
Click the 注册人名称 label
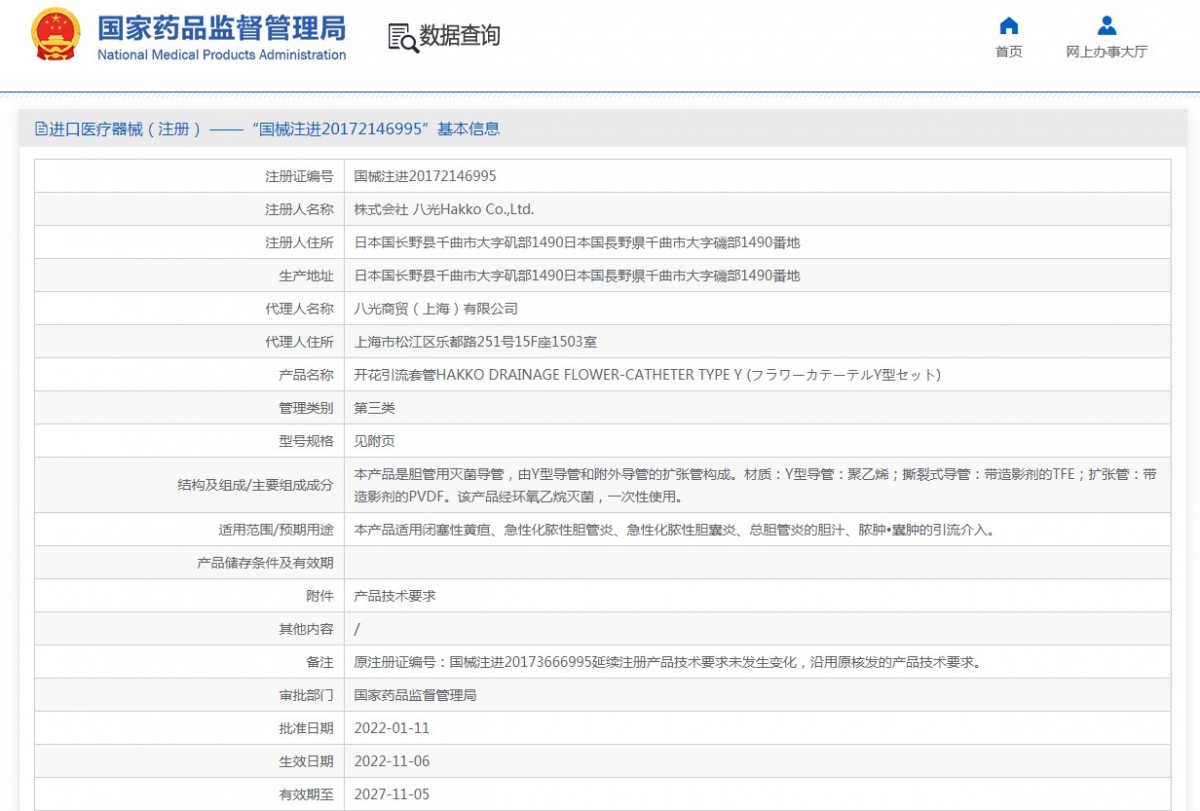click(x=299, y=209)
